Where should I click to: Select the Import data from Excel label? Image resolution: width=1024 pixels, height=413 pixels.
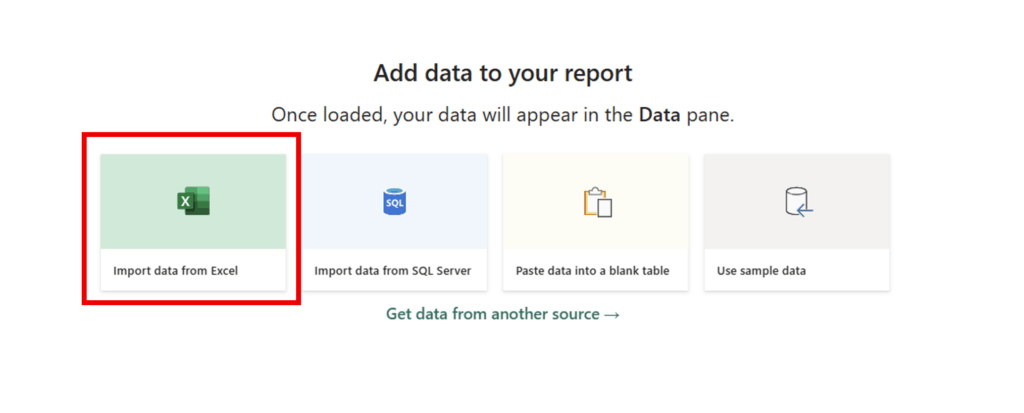(175, 271)
